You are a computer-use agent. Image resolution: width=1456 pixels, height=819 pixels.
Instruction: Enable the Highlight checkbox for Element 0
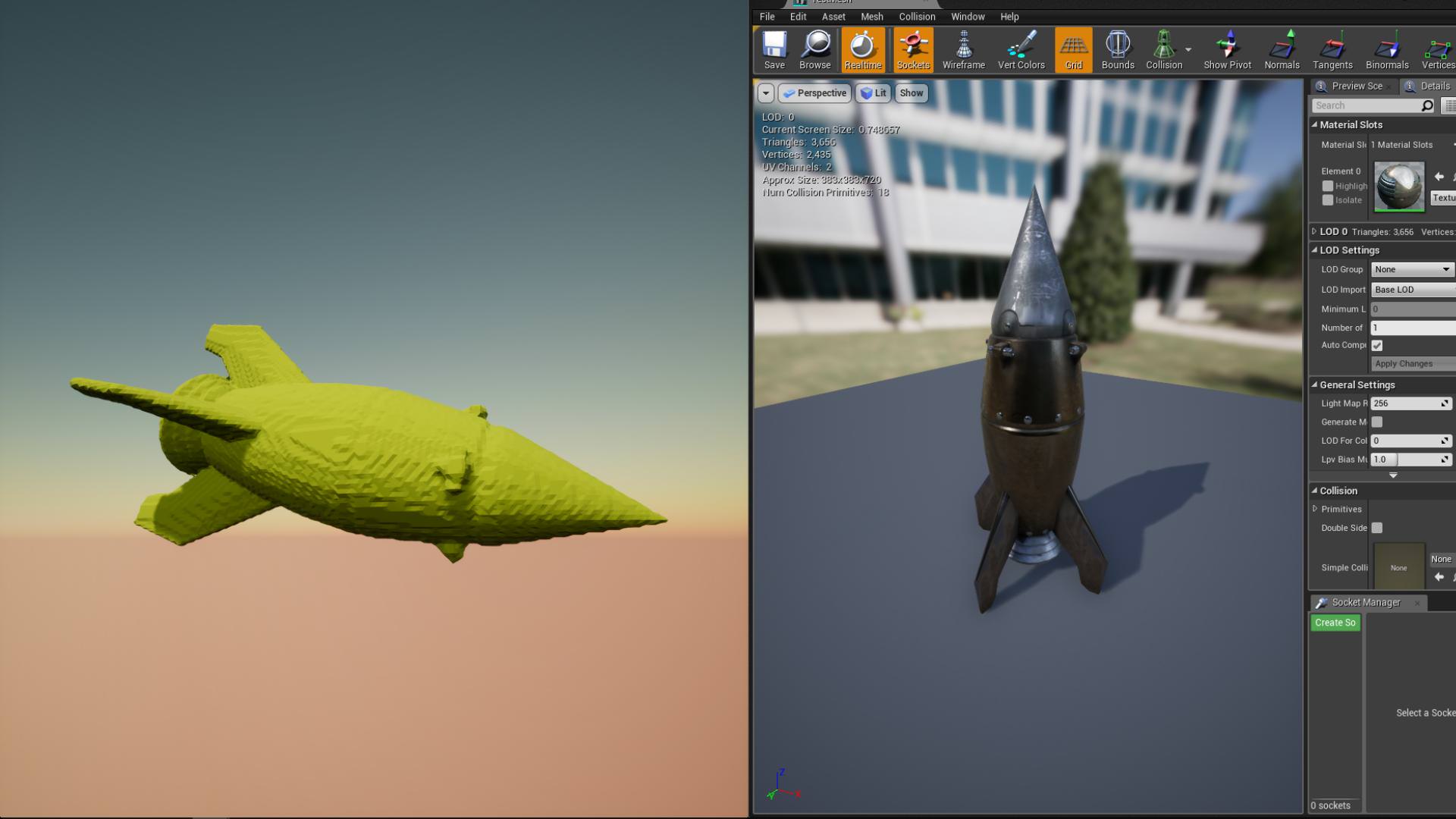(1327, 186)
